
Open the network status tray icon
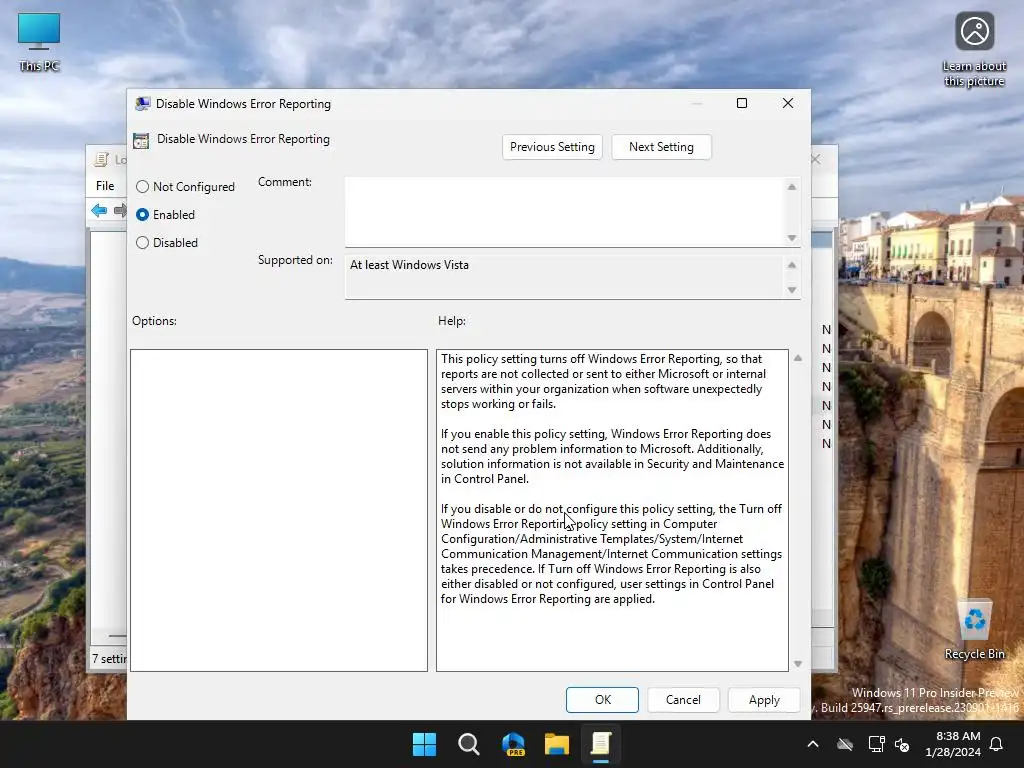pos(876,744)
